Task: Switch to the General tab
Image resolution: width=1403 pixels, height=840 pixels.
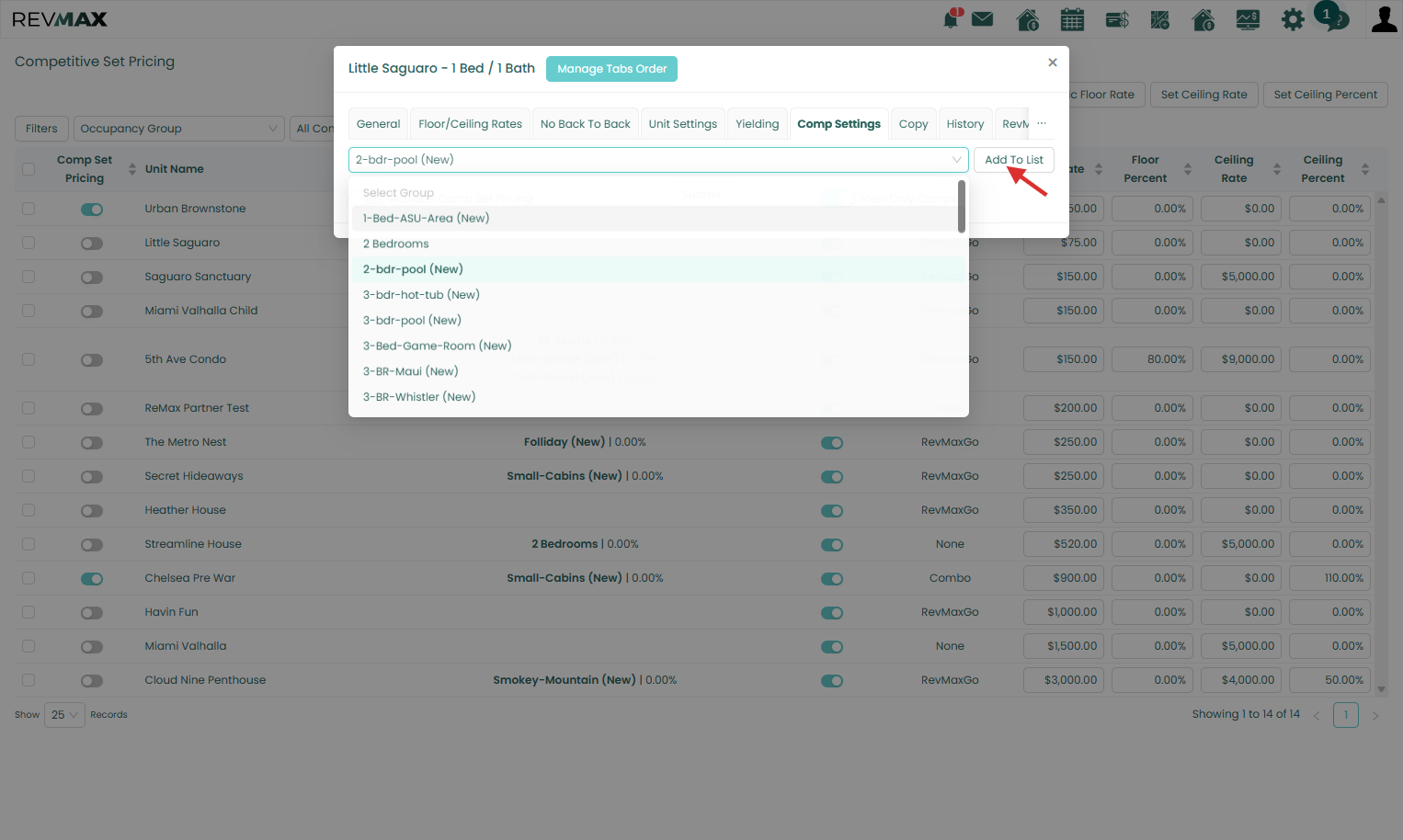Action: coord(379,124)
